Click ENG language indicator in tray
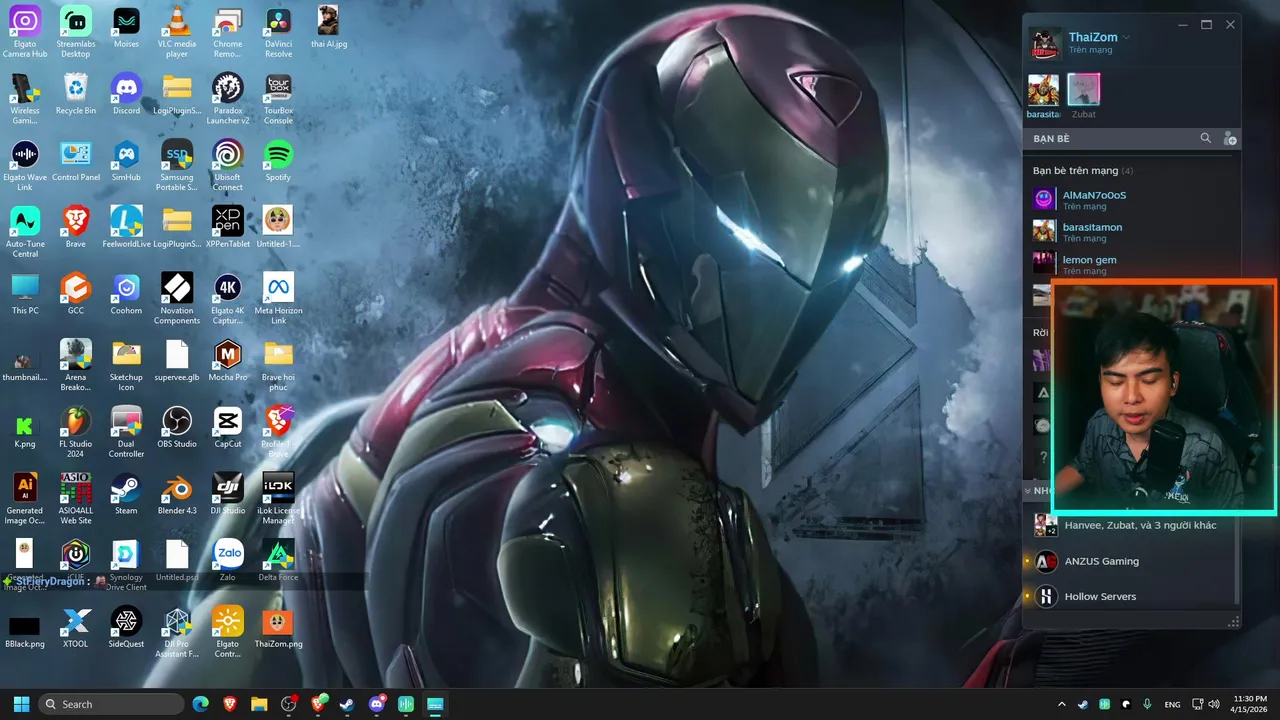 pos(1172,704)
